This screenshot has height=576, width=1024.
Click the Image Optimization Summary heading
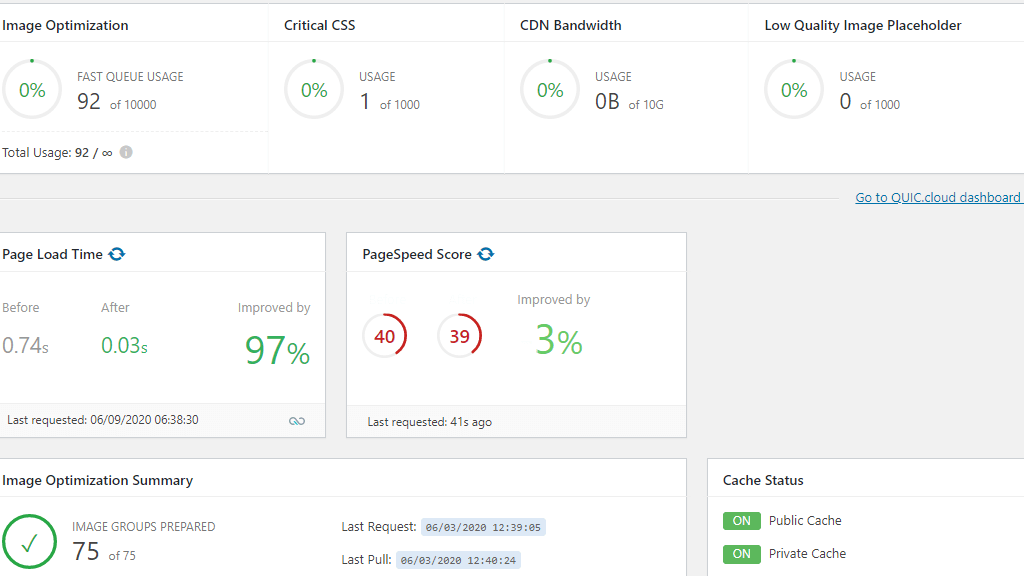click(97, 481)
